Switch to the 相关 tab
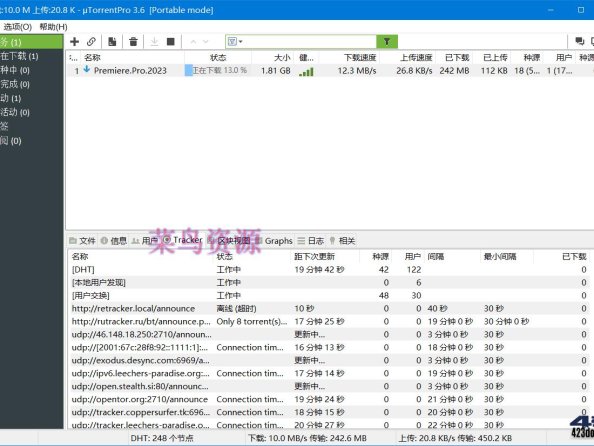 (342, 241)
